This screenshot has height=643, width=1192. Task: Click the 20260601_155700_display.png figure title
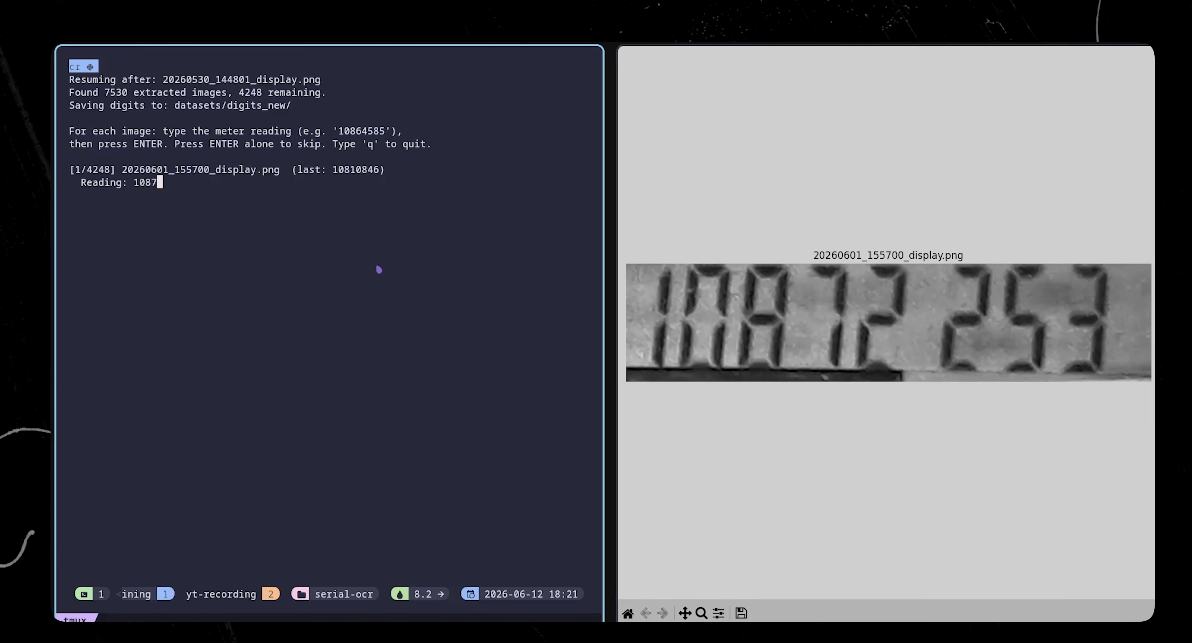pyautogui.click(x=888, y=255)
